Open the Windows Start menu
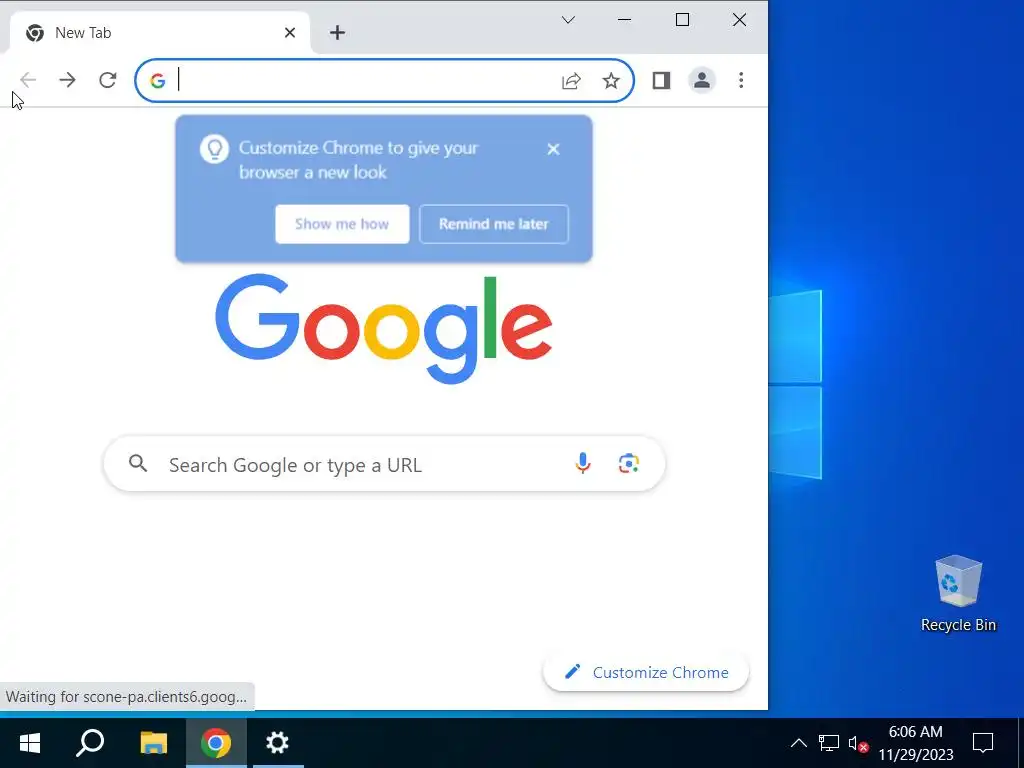Image resolution: width=1024 pixels, height=768 pixels. (x=30, y=743)
